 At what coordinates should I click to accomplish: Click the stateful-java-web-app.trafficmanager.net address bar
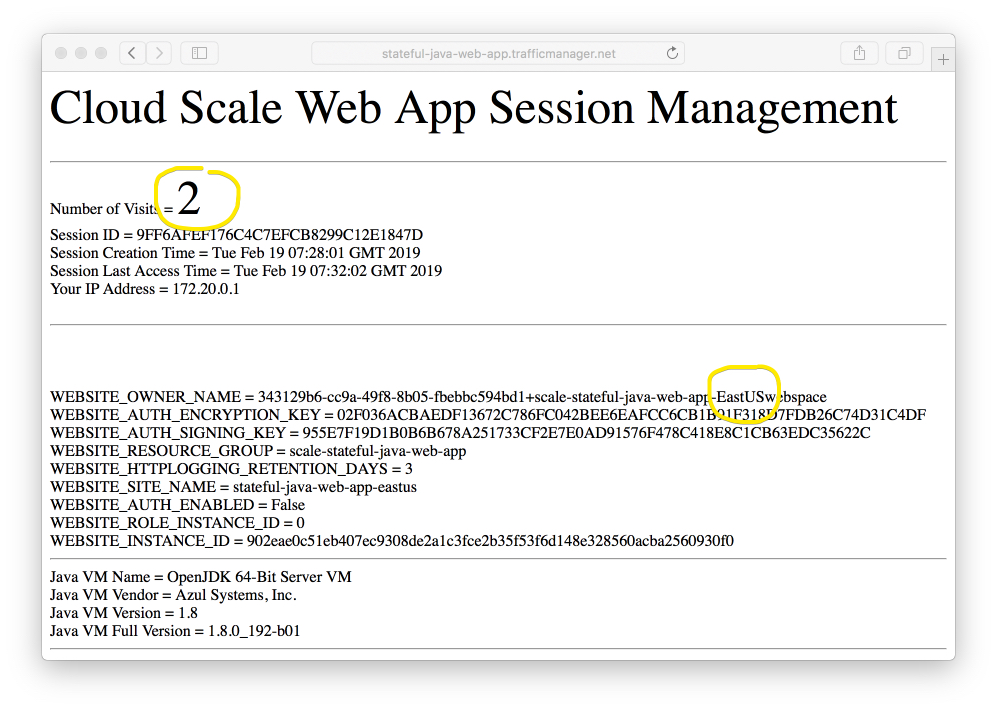click(498, 53)
